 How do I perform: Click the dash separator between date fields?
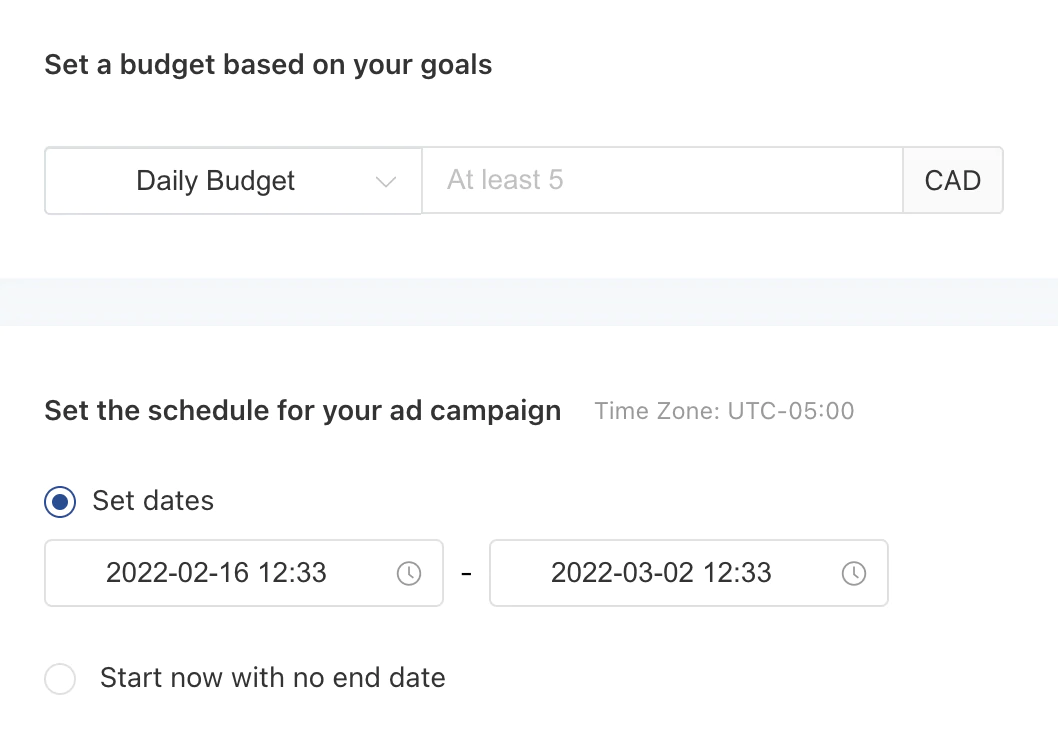(x=466, y=575)
